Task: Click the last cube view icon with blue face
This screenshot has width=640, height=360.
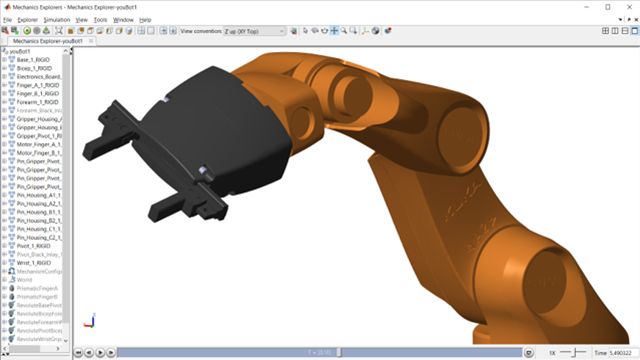Action: (129, 31)
